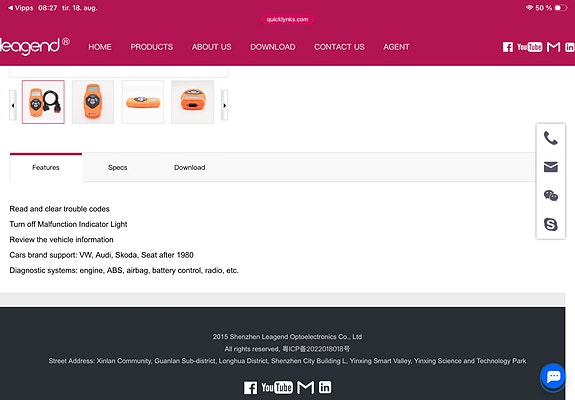Screen dimensions: 575x400
Task: Open the YouTube icon in the header
Action: (x=530, y=47)
